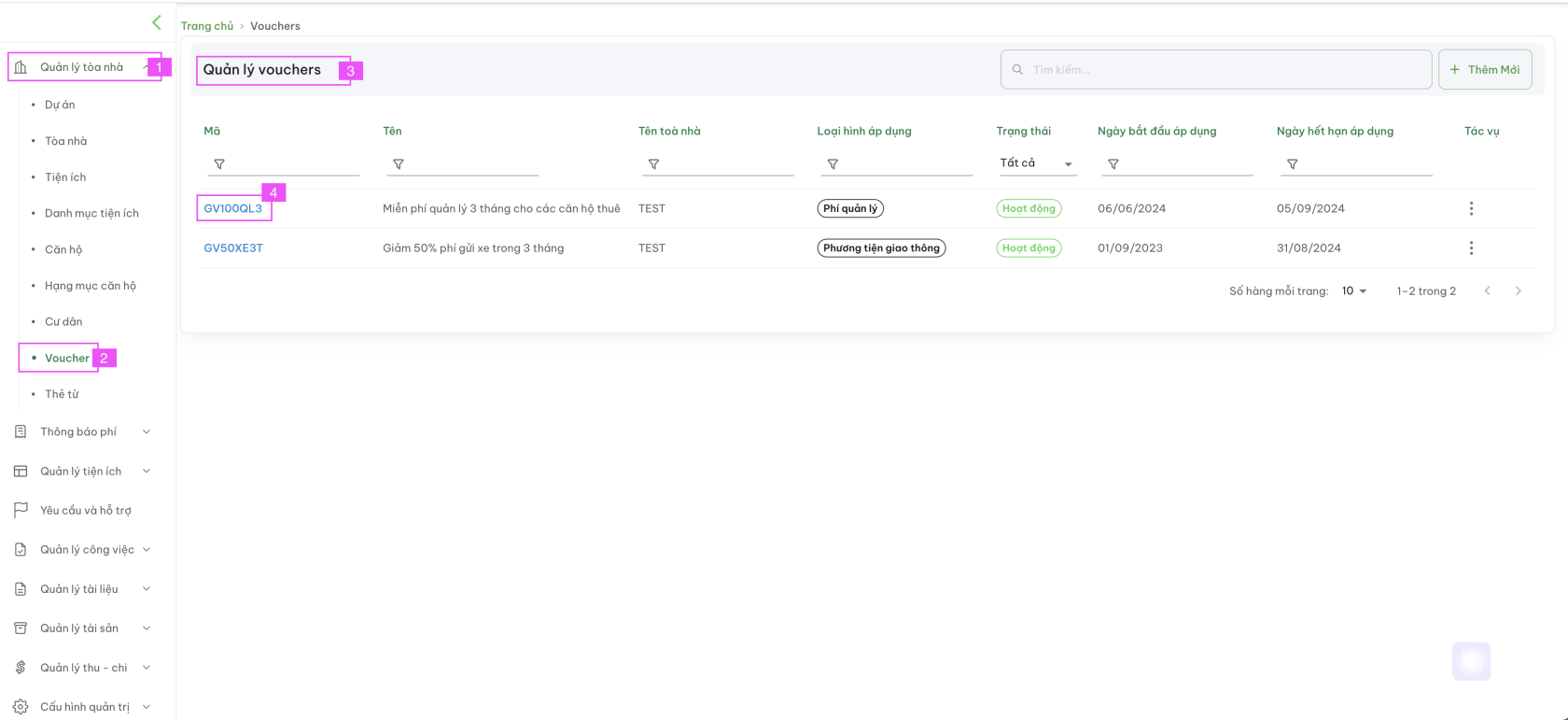The width and height of the screenshot is (1568, 720).
Task: Click the start date 06/06/2024 cell
Action: 1132,208
